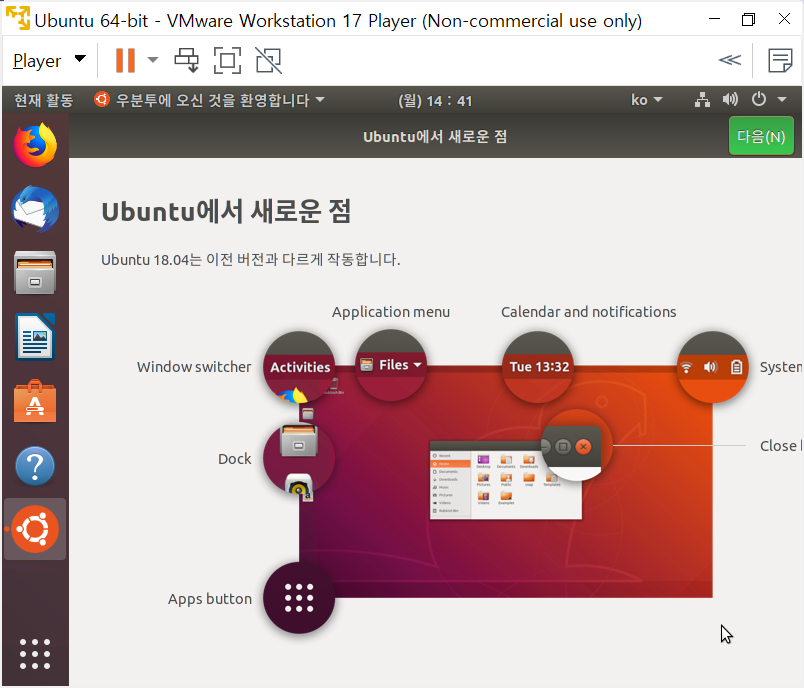The image size is (804, 688).
Task: Click the Files menu circle in the illustration
Action: tap(391, 366)
